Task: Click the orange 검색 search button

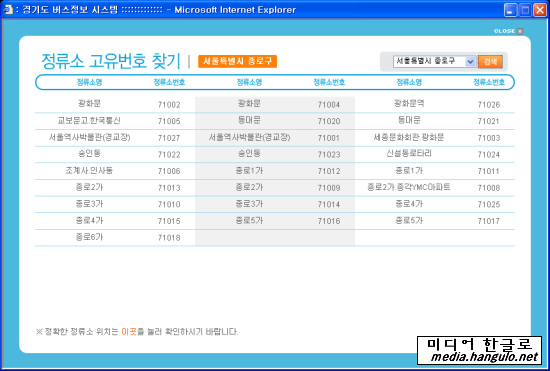Action: [490, 62]
